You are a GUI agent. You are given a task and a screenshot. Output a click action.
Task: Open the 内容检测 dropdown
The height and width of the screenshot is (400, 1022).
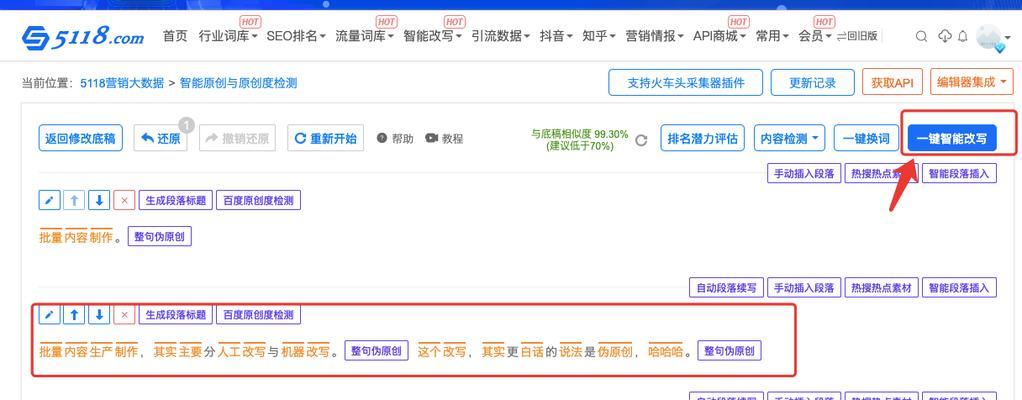[789, 138]
